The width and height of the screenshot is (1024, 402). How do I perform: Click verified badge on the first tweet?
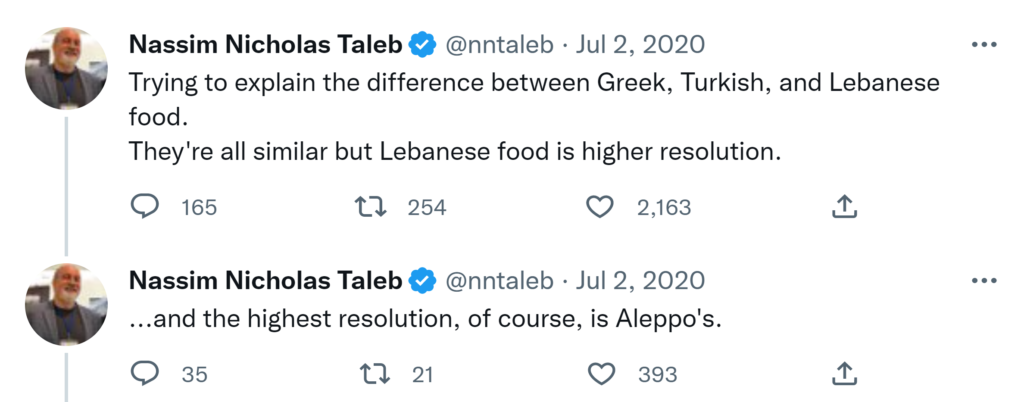click(424, 45)
